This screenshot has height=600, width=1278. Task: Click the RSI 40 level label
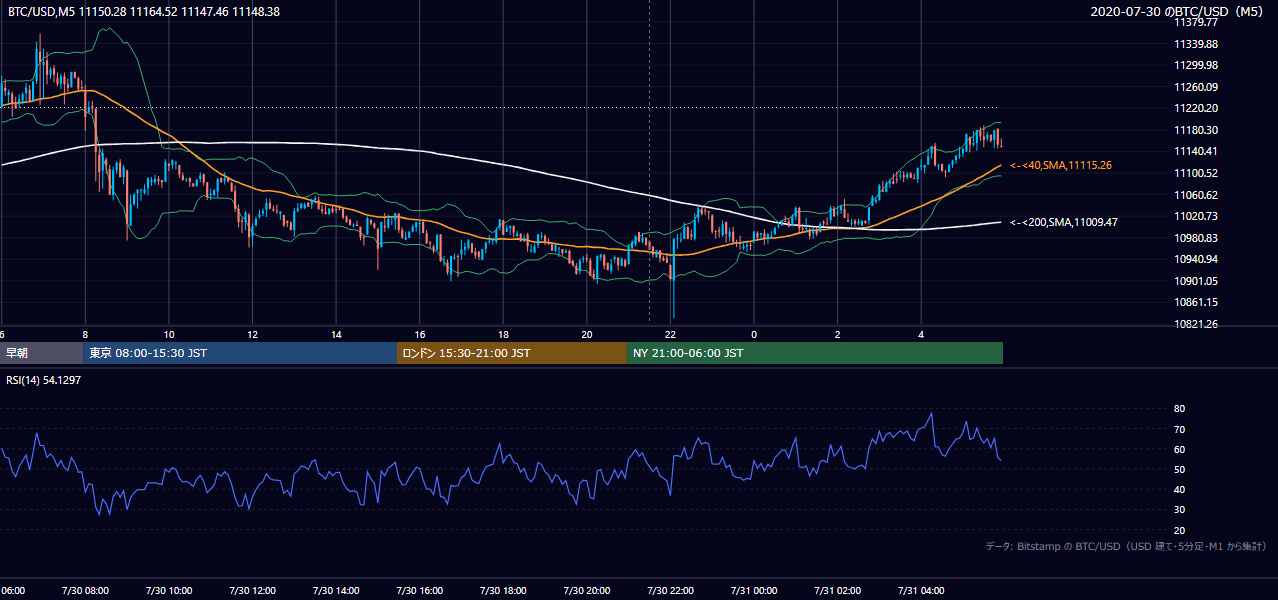pyautogui.click(x=1180, y=489)
